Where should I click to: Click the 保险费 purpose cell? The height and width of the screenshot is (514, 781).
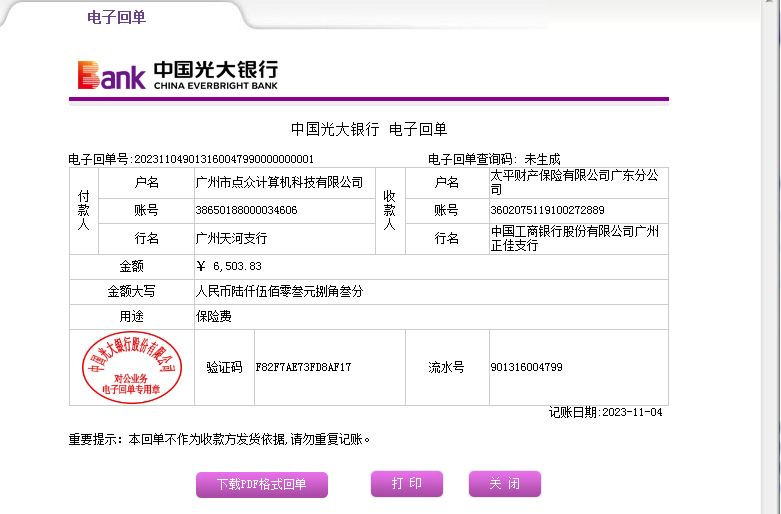213,317
